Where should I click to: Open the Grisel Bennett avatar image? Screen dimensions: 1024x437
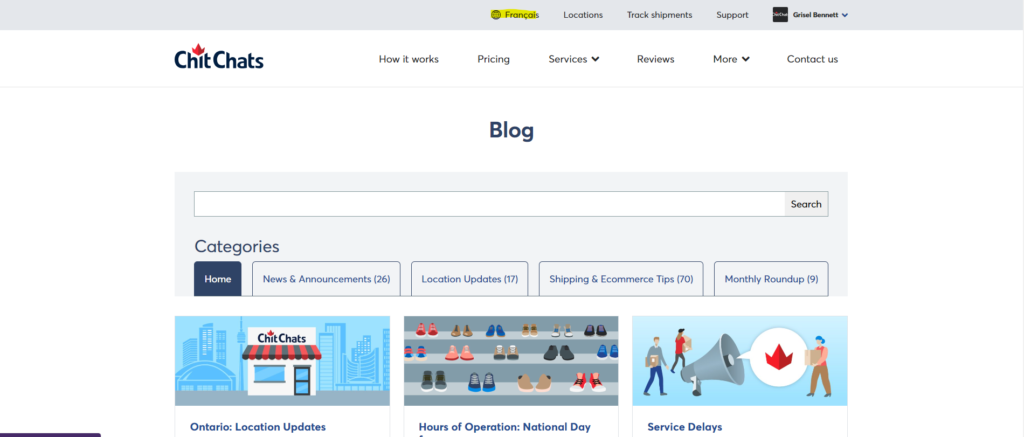[x=780, y=14]
